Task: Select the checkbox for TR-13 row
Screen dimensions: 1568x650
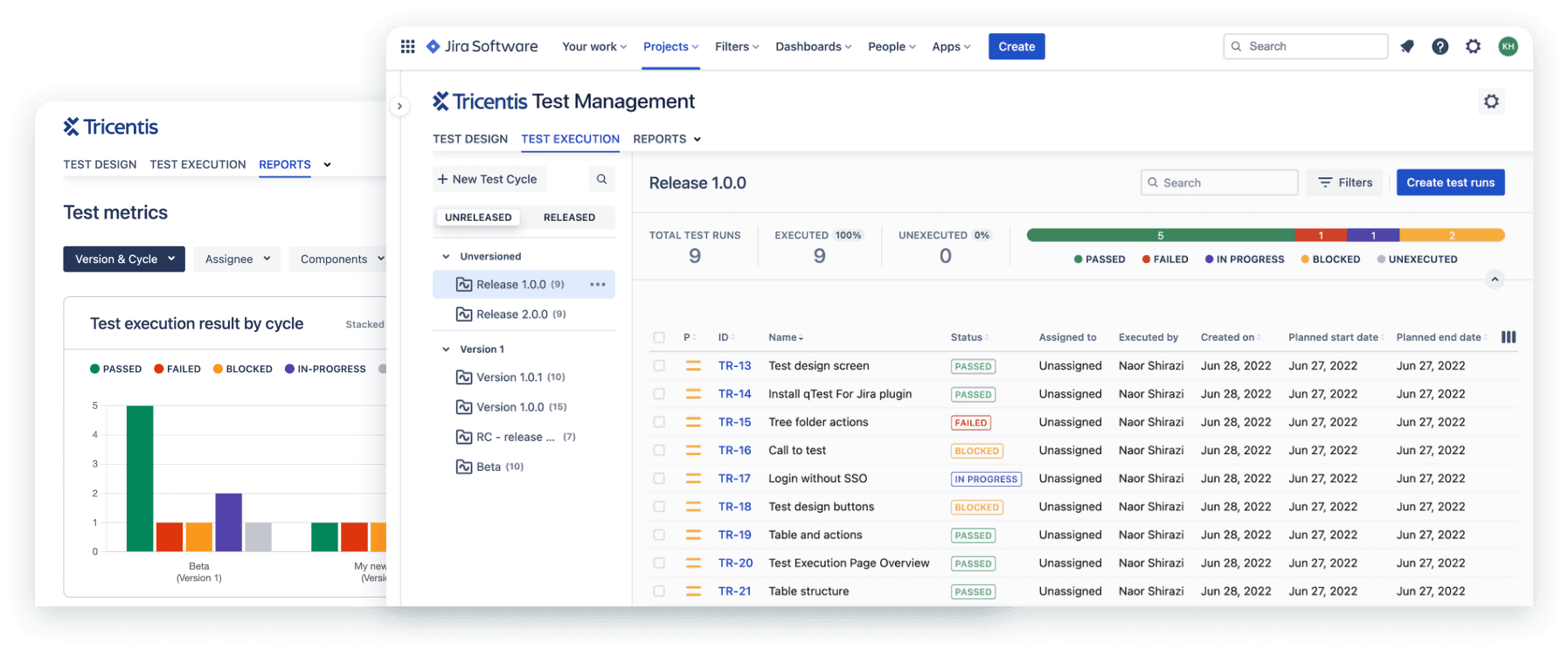Action: coord(659,366)
